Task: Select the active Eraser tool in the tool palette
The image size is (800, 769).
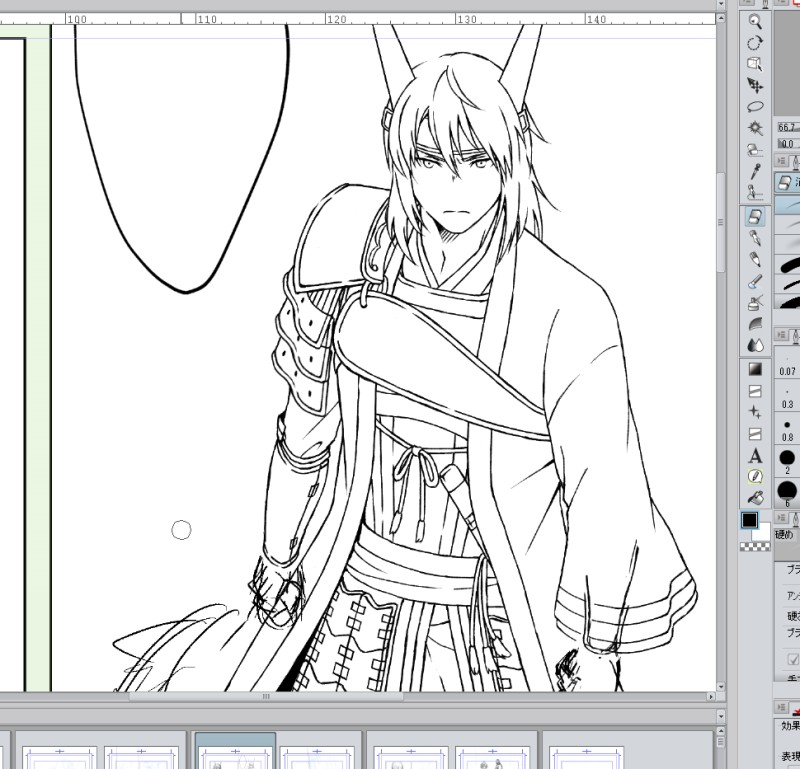Action: click(x=755, y=216)
